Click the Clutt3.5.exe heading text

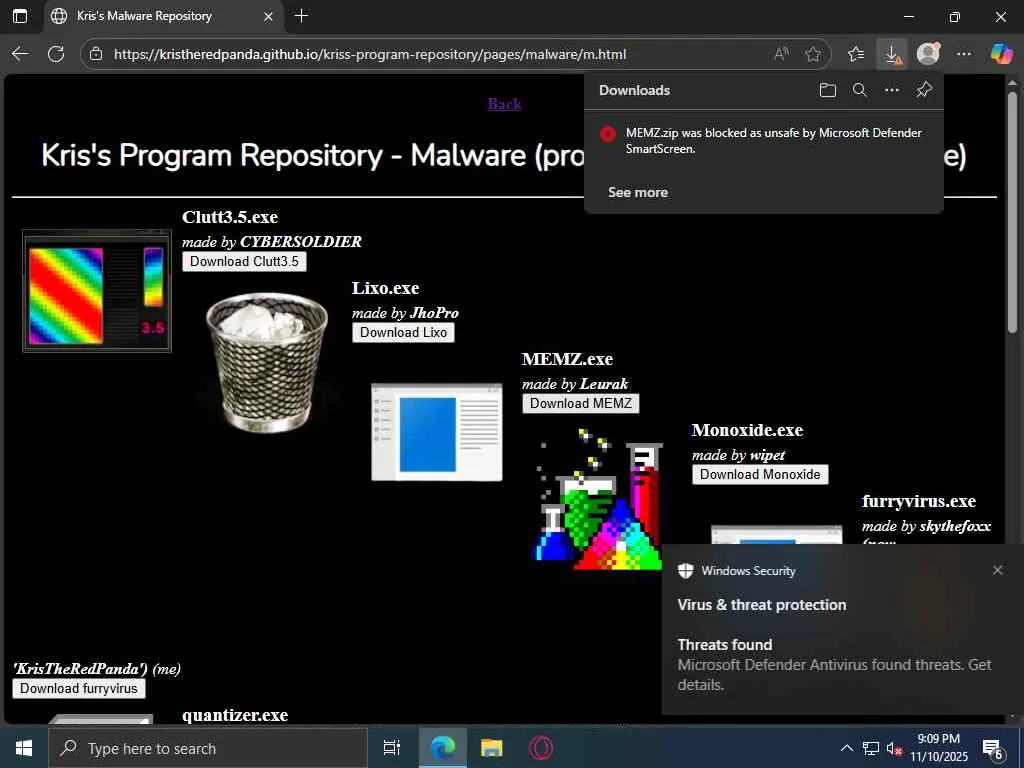tap(230, 217)
